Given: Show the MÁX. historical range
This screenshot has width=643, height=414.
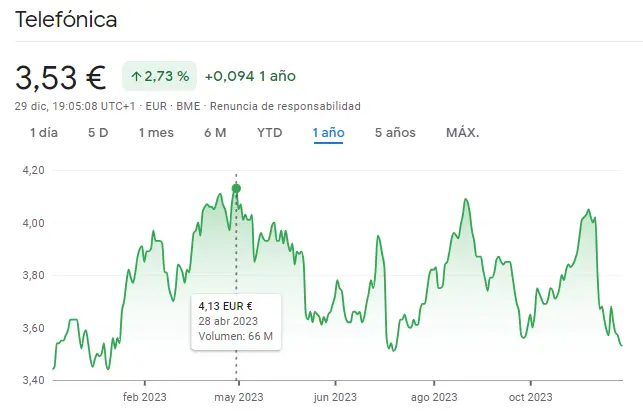Looking at the screenshot, I should tap(462, 133).
